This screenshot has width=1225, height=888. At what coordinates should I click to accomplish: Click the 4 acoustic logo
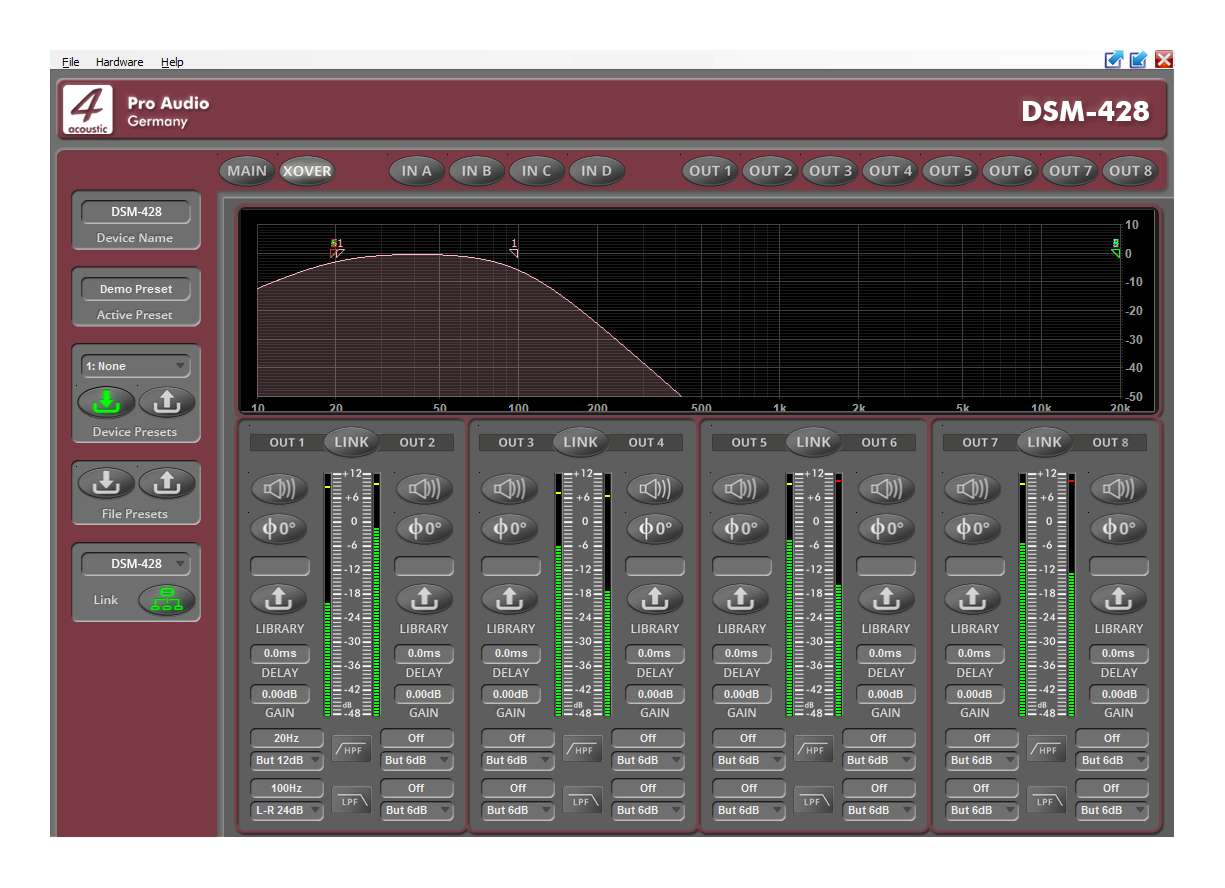click(x=87, y=110)
